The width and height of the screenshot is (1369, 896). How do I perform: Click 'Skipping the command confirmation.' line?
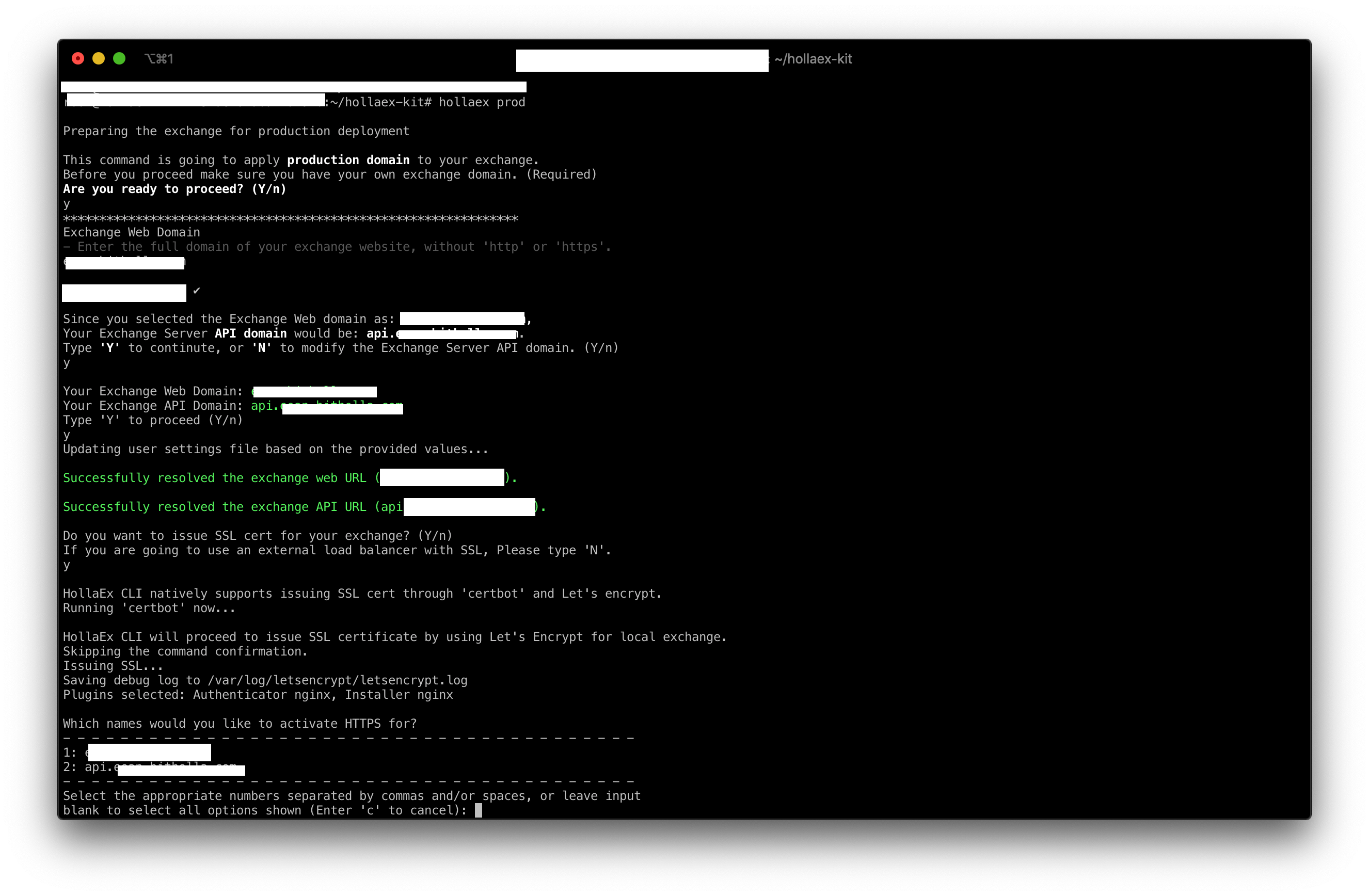(x=185, y=651)
